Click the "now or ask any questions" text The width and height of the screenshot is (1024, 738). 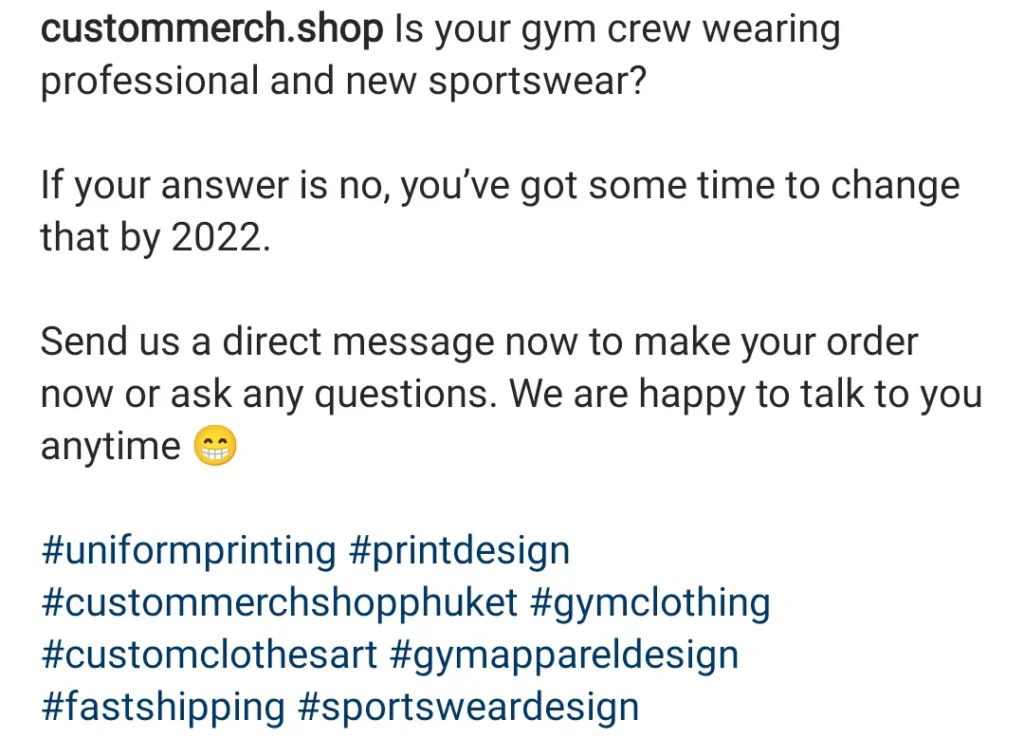pos(265,395)
